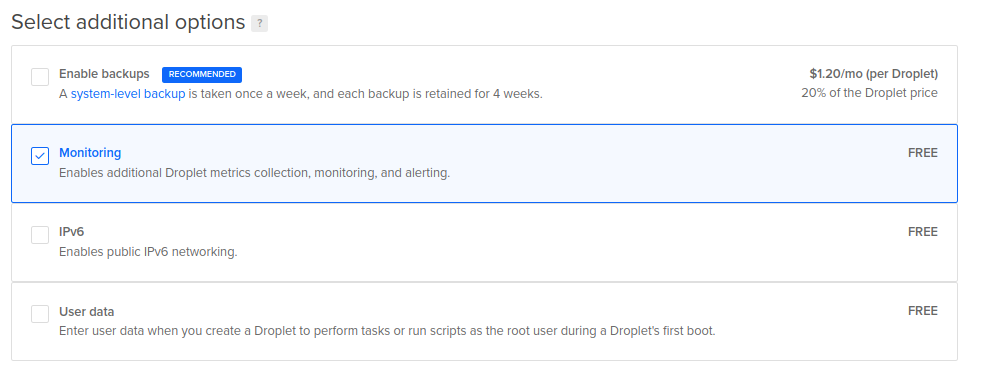
Task: Enable the IPv6 checkbox
Action: [40, 235]
